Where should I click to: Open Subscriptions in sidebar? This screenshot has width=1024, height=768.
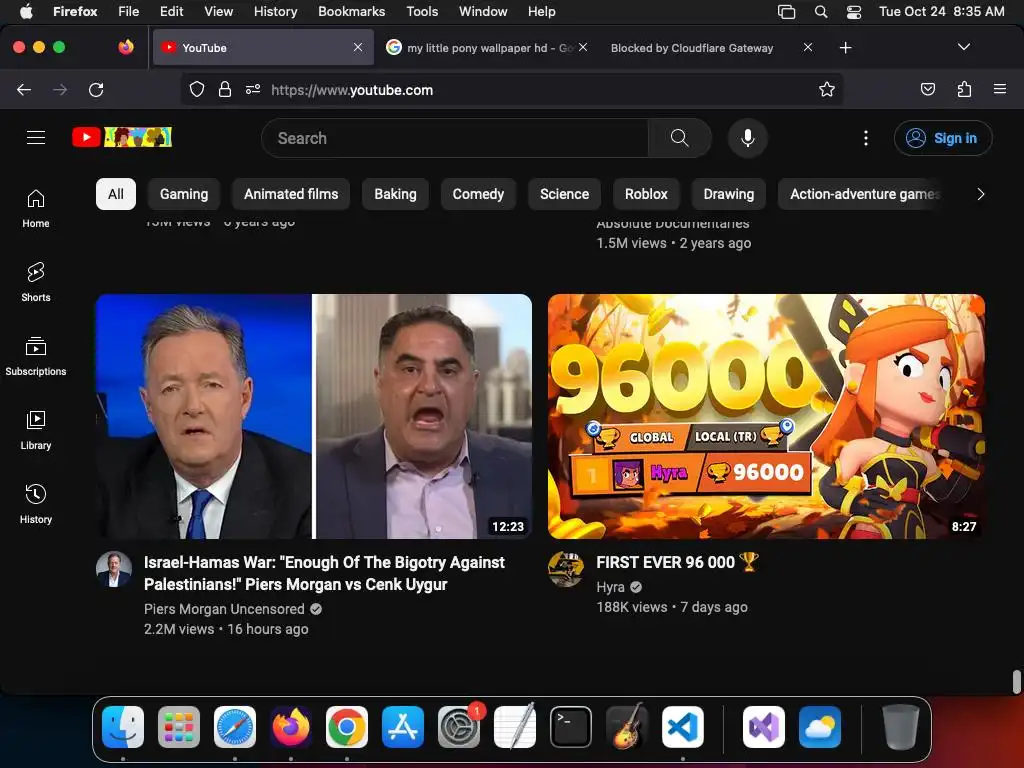(36, 357)
